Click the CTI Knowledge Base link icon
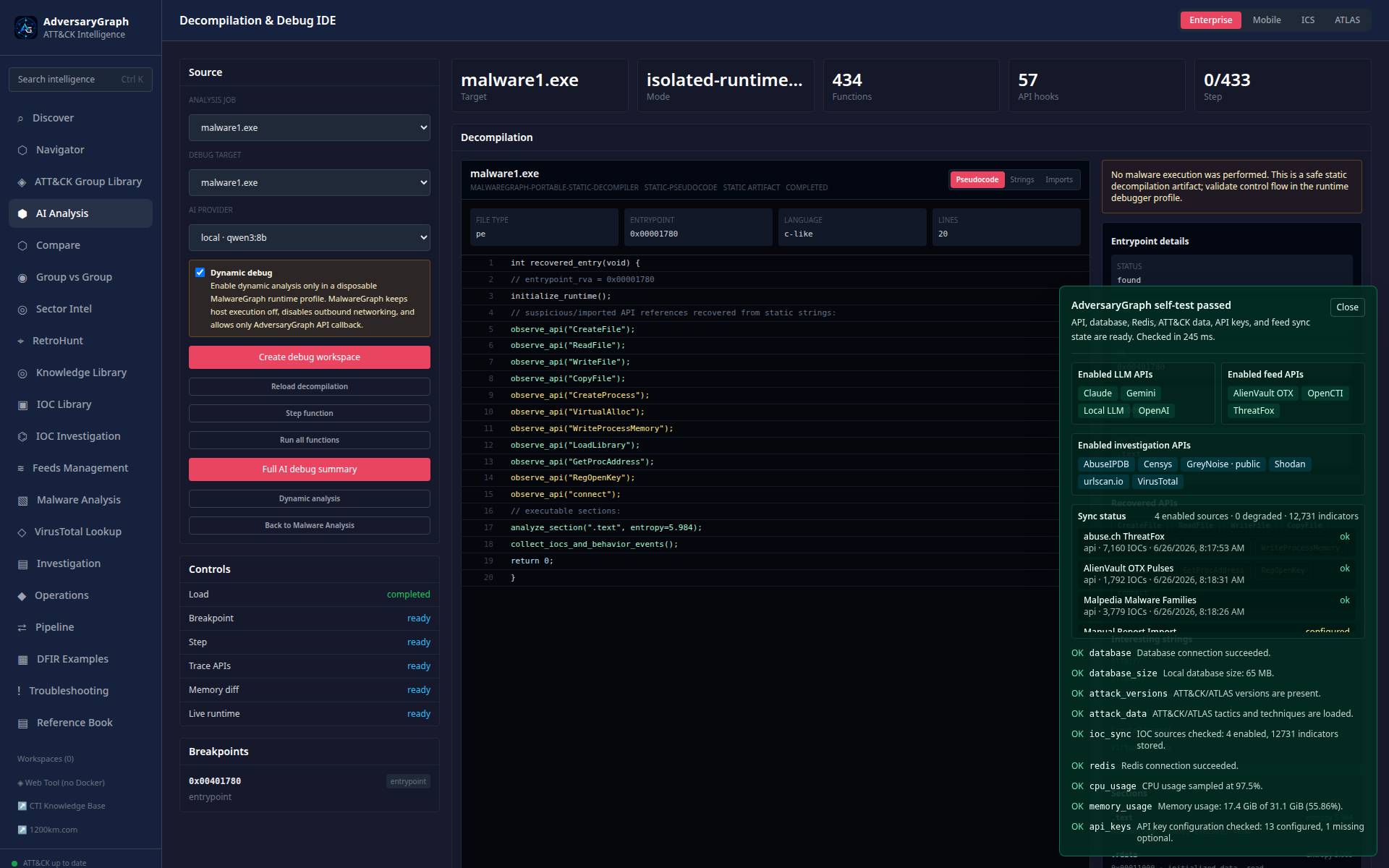Image resolution: width=1389 pixels, height=868 pixels. tap(22, 806)
